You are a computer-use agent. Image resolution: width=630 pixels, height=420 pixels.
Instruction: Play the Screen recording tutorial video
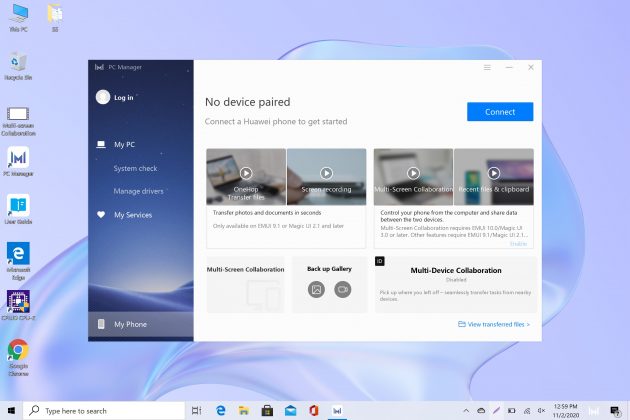point(326,173)
